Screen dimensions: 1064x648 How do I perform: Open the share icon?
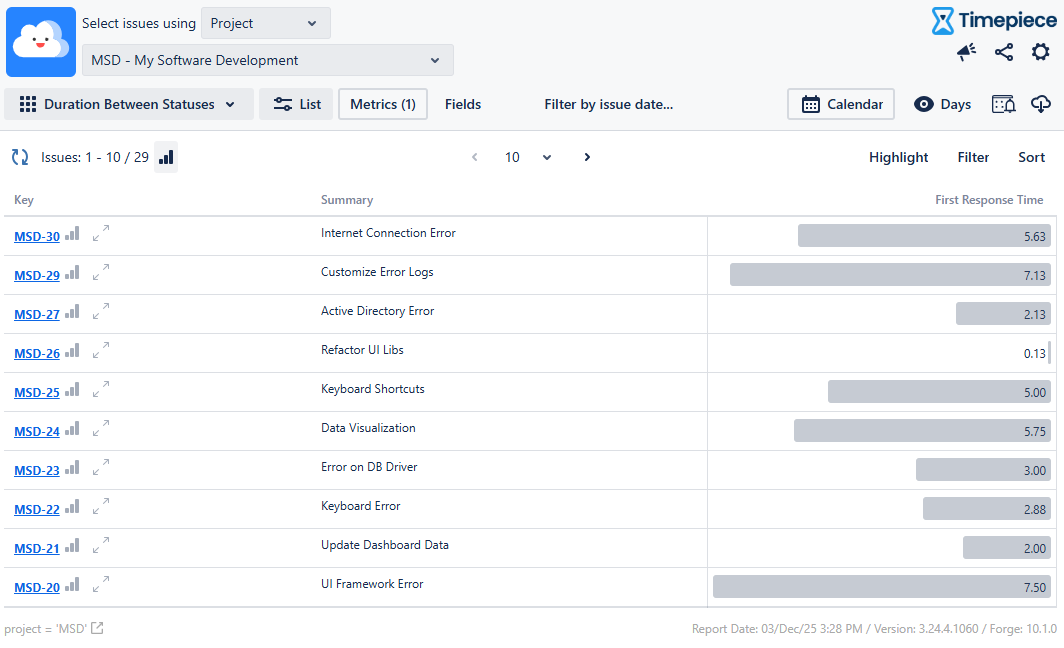point(1004,52)
